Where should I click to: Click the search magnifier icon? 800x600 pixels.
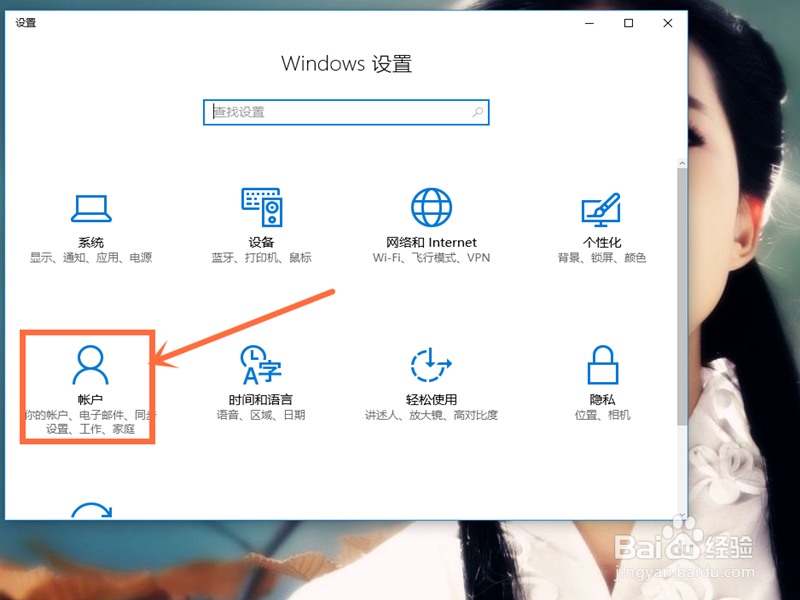click(478, 112)
